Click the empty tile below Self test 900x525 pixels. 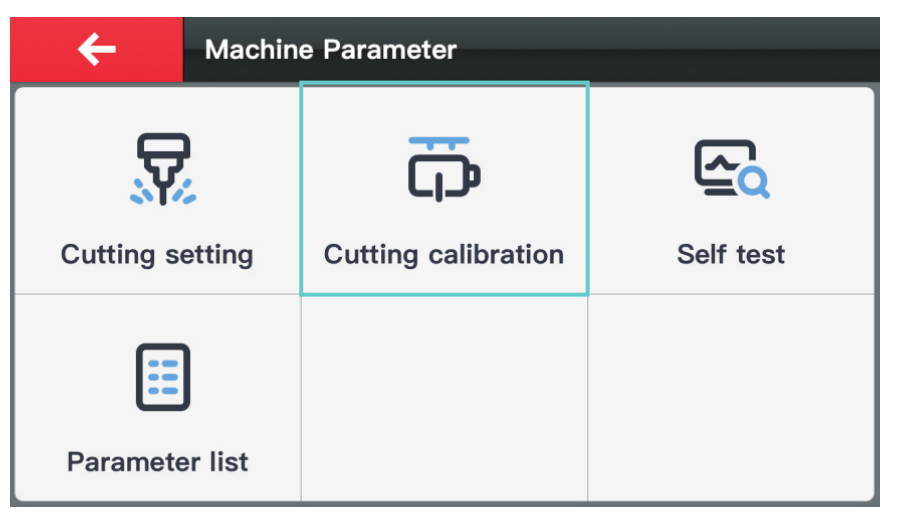(x=731, y=398)
